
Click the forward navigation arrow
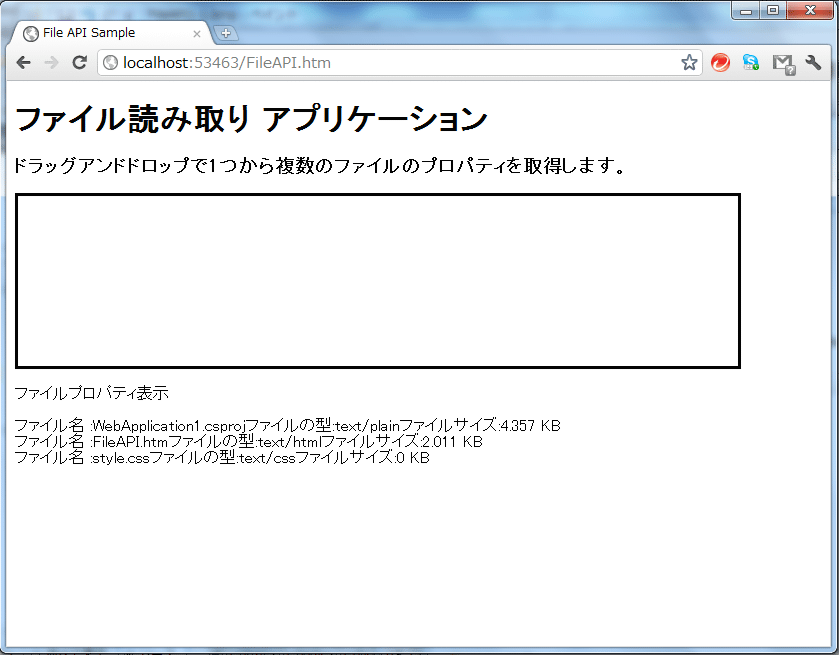tap(51, 61)
